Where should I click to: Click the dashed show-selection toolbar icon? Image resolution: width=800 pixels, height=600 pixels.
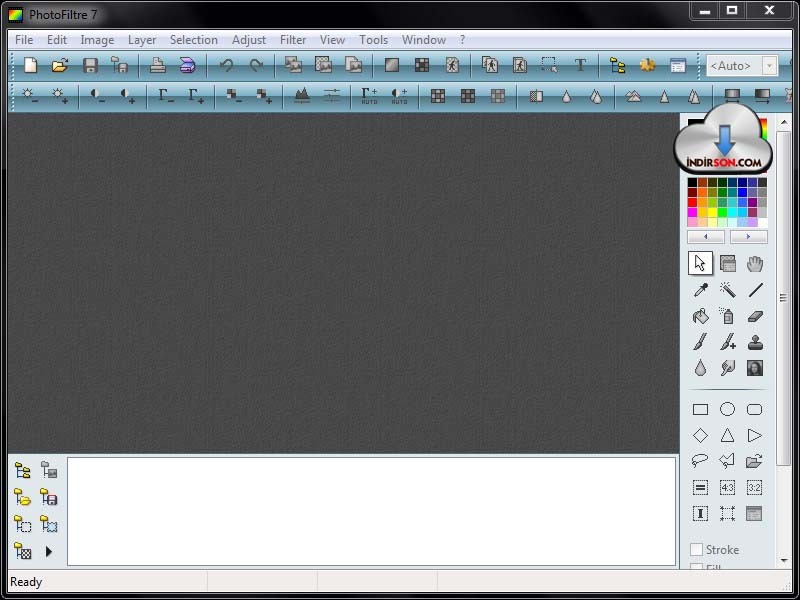(549, 65)
